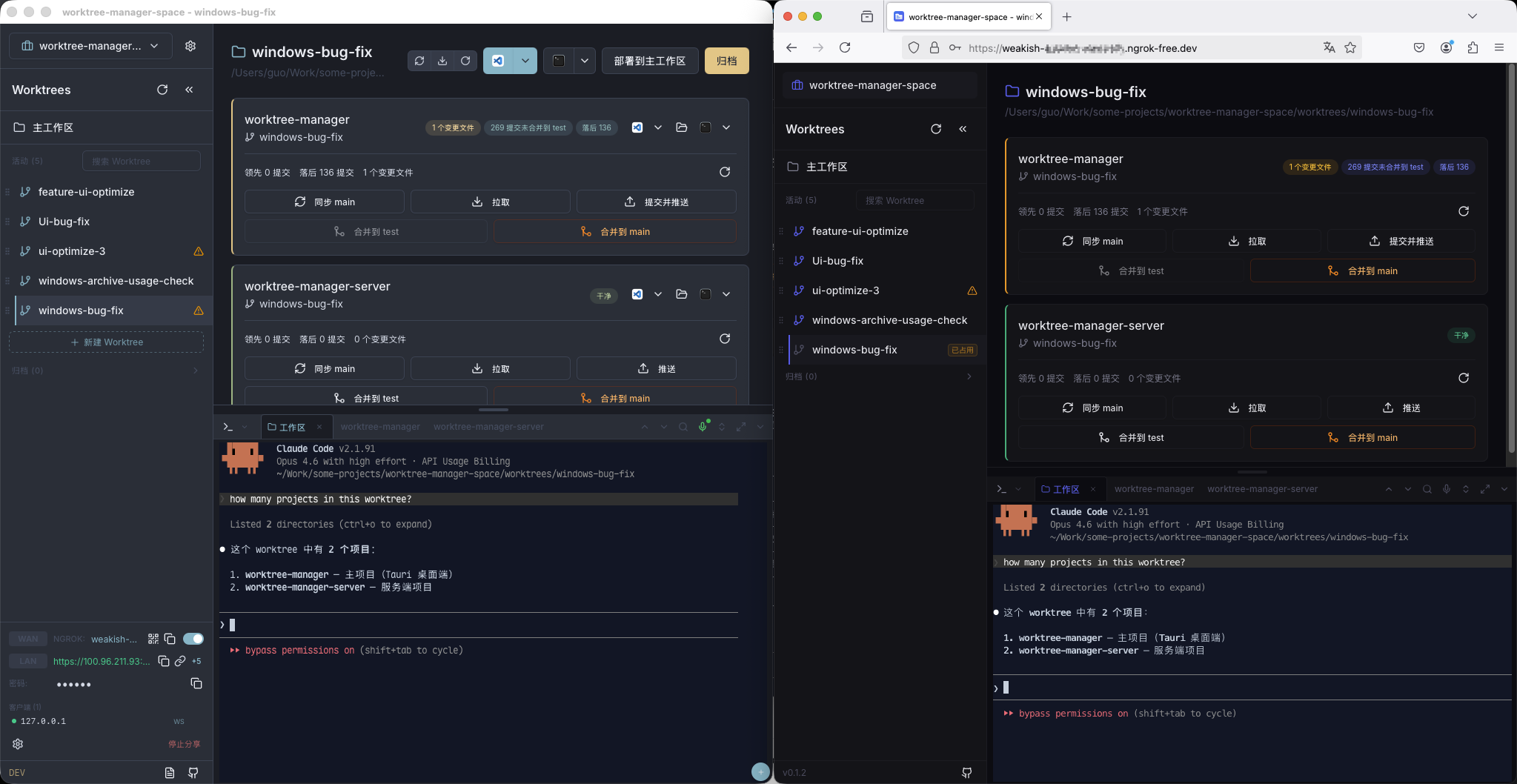1517x784 pixels.
Task: Click microphone icon in browser terminal toolbar
Action: pyautogui.click(x=1447, y=489)
